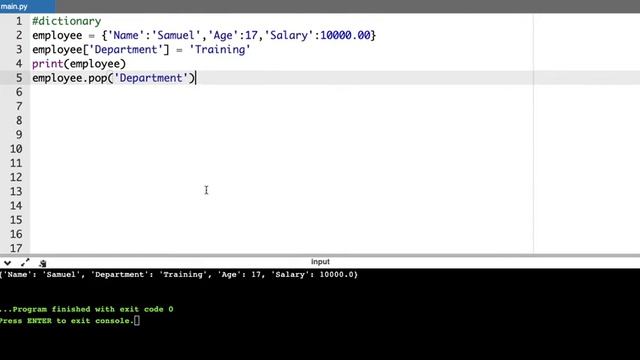Click line number 13 in the gutter

[x=16, y=191]
